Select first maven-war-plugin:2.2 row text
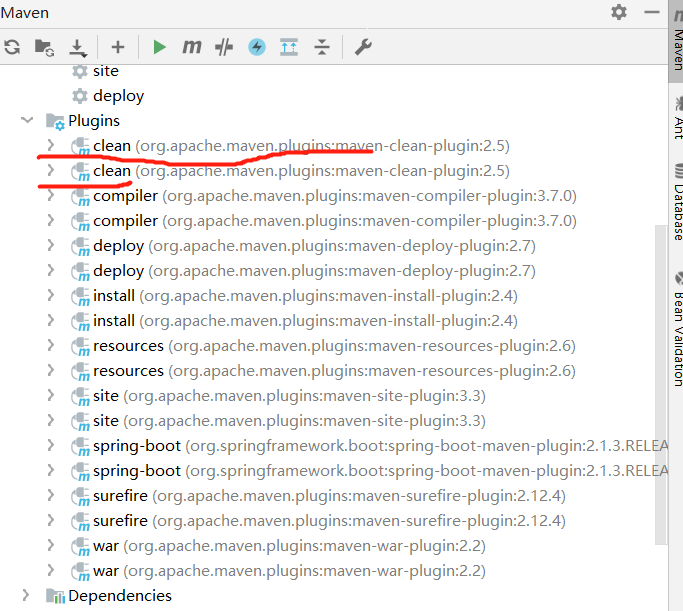This screenshot has width=683, height=611. tap(289, 546)
